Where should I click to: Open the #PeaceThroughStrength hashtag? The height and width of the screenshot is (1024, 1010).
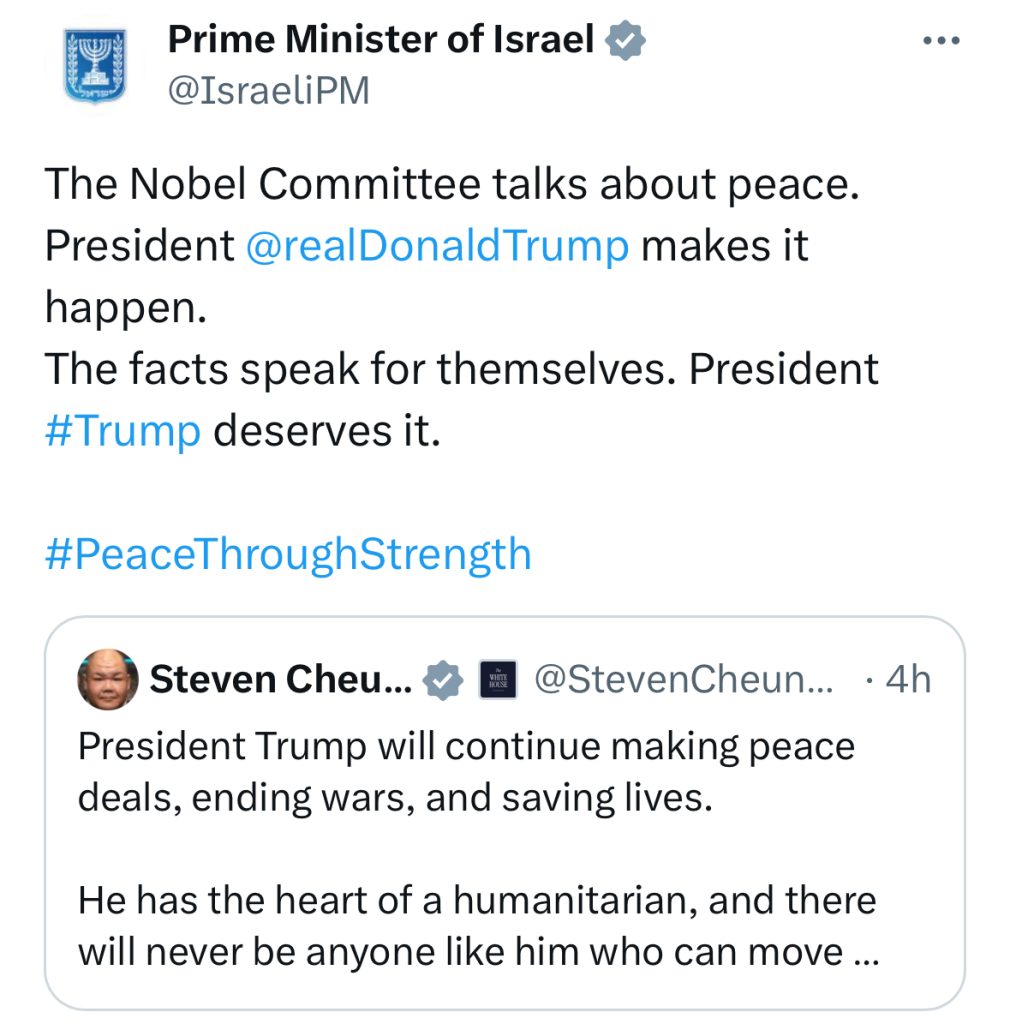coord(288,553)
